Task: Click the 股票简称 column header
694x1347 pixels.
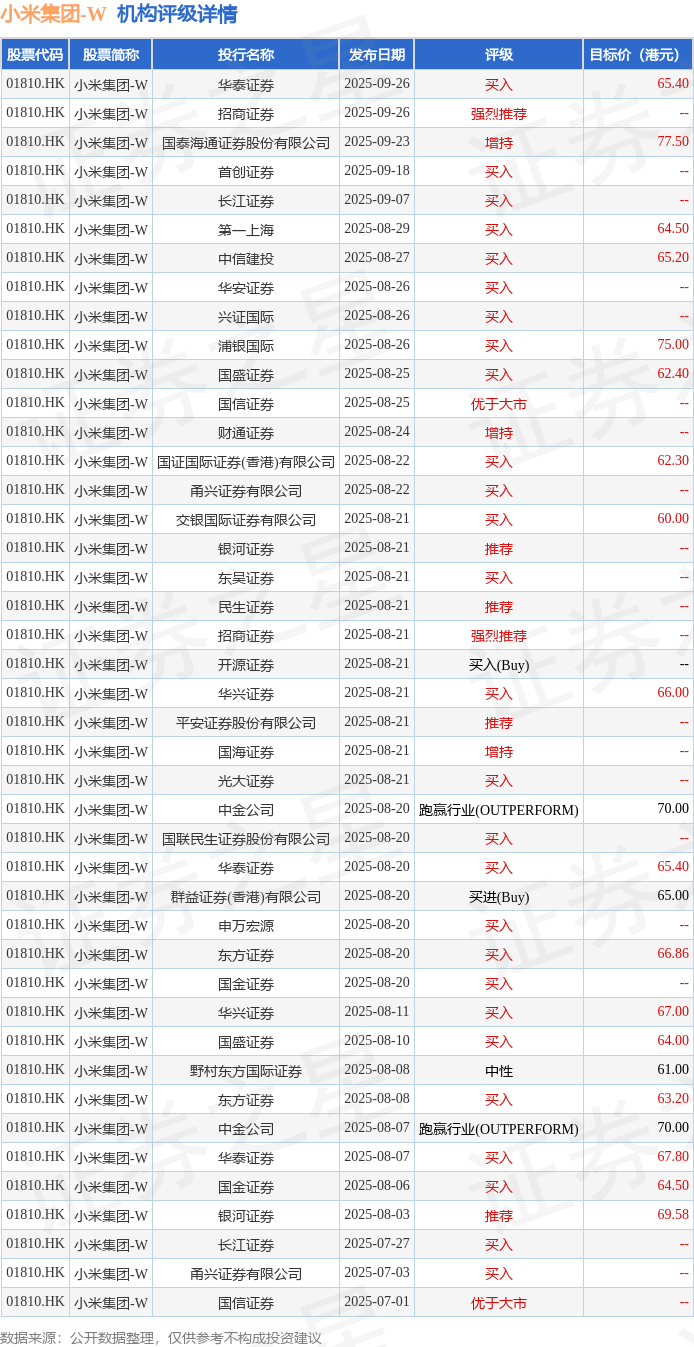Action: 111,55
